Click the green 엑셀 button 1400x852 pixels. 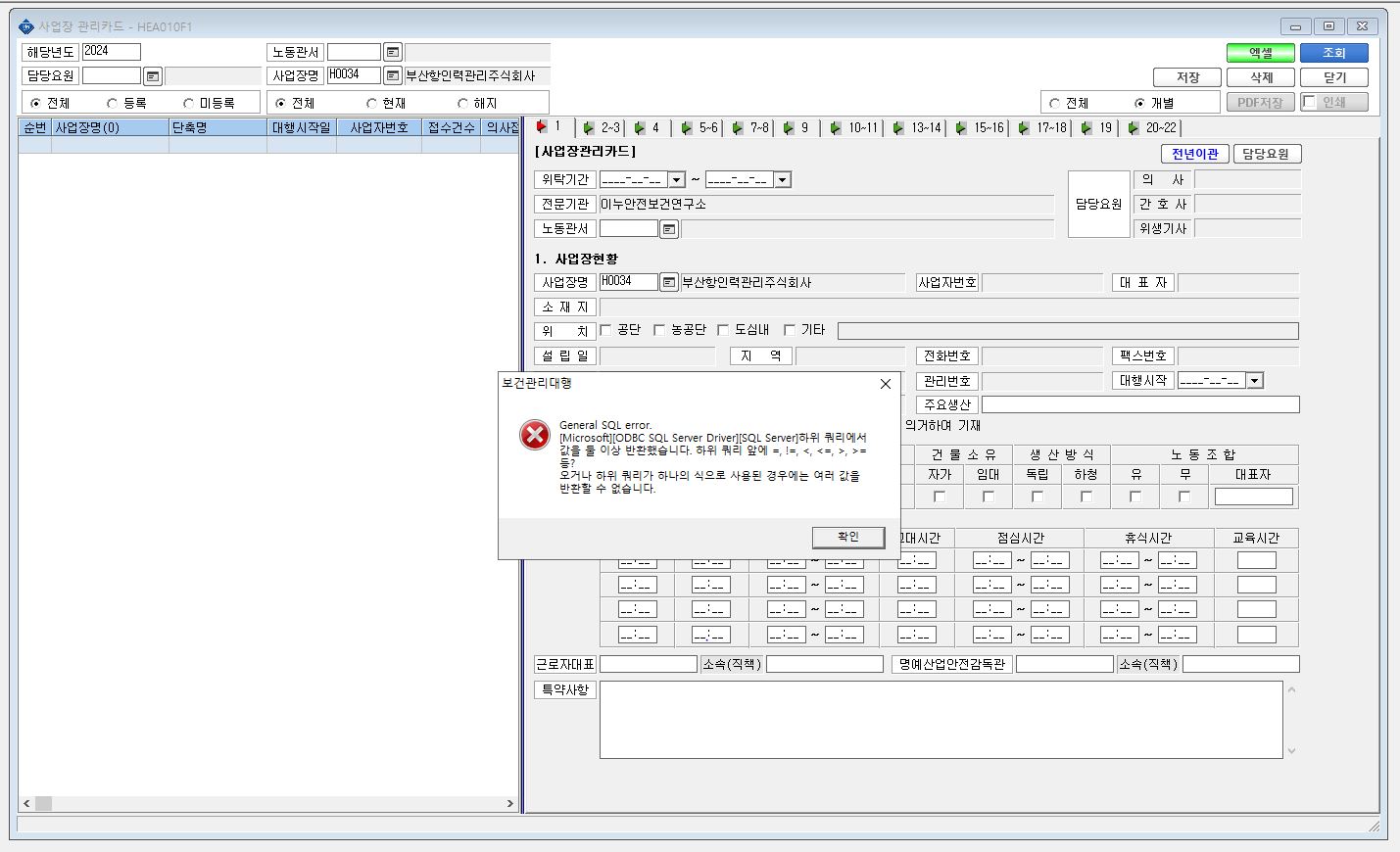[1261, 53]
